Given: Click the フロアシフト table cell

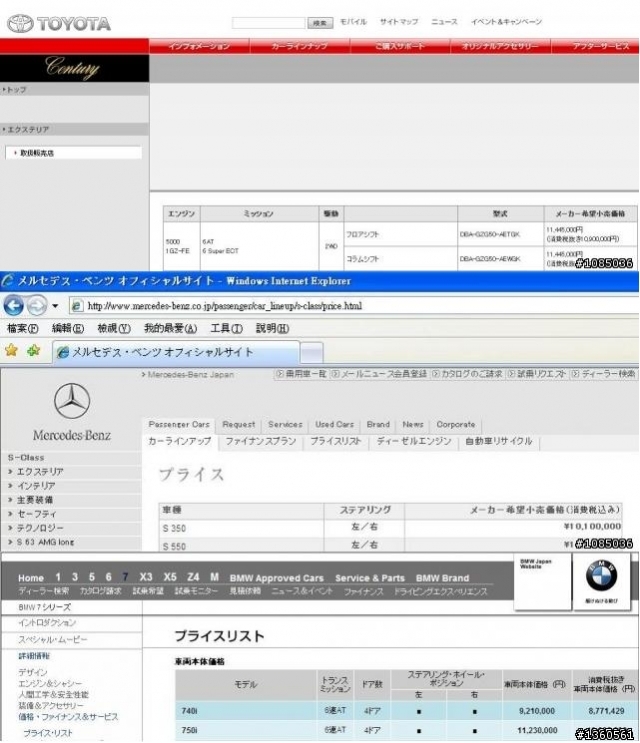Looking at the screenshot, I should pos(401,234).
